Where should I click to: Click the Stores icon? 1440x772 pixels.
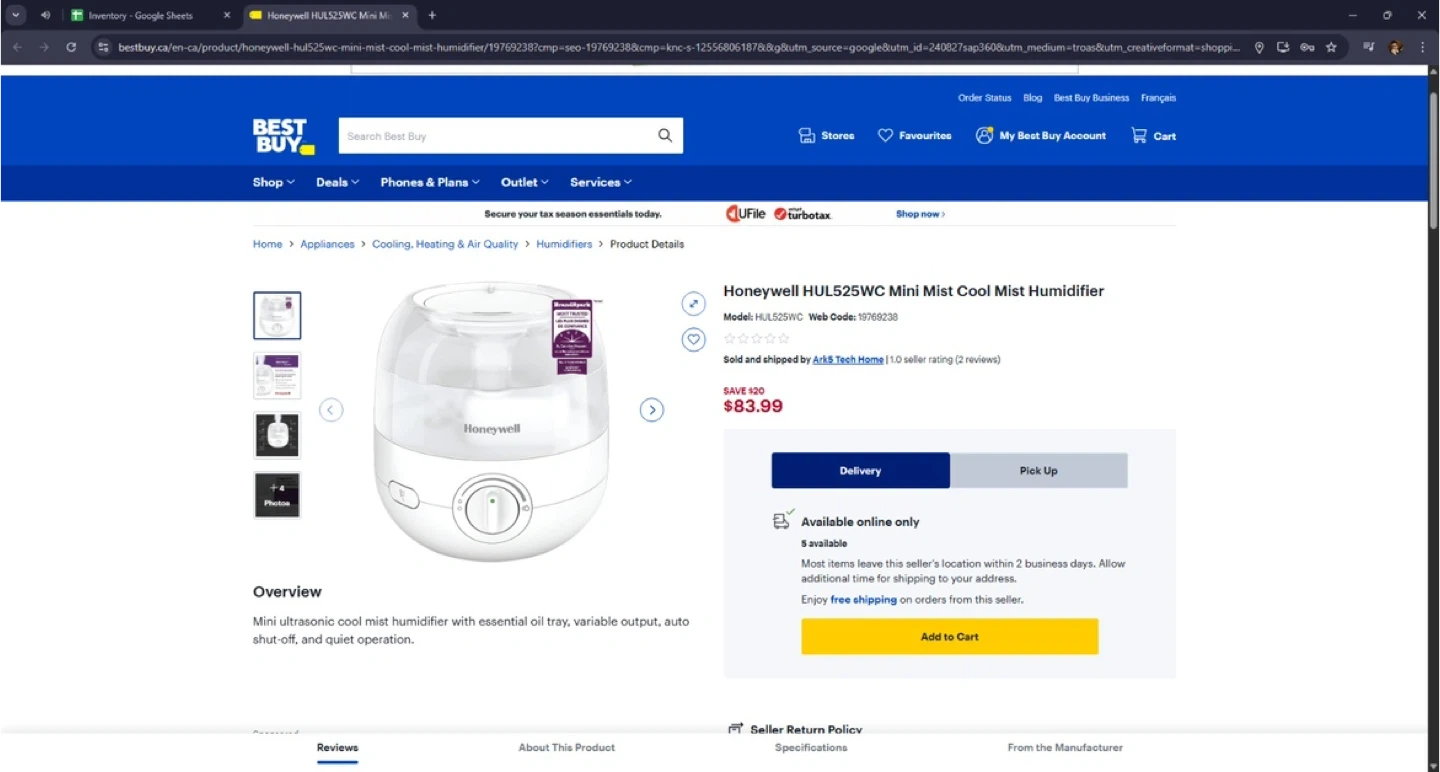(807, 135)
